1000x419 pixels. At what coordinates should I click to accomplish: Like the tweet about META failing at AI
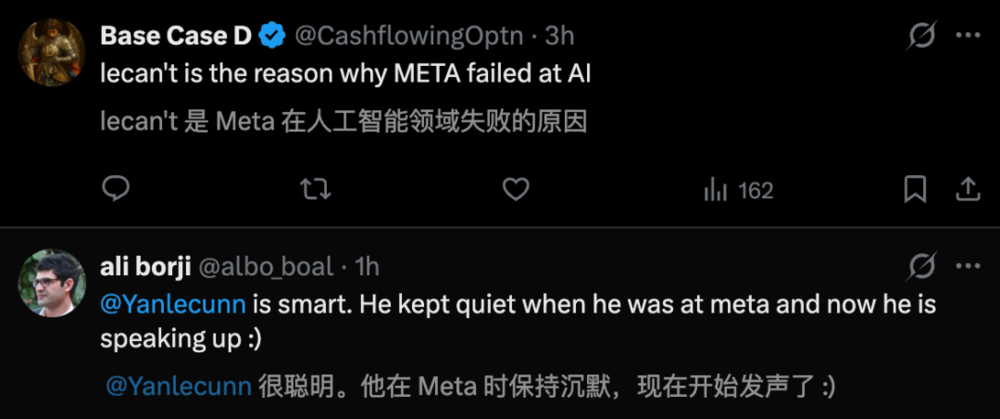(514, 189)
